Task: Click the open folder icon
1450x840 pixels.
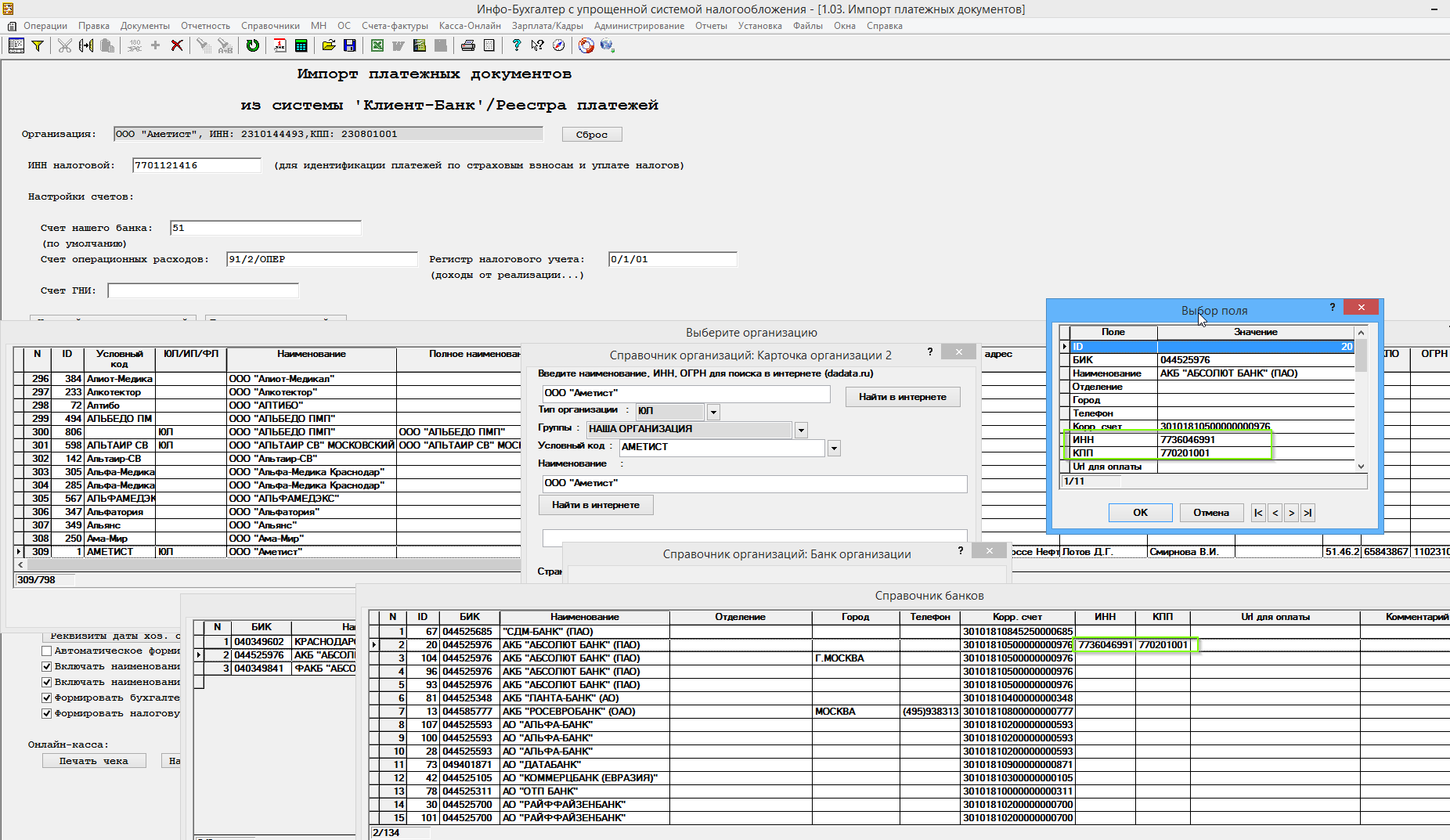Action: click(328, 45)
